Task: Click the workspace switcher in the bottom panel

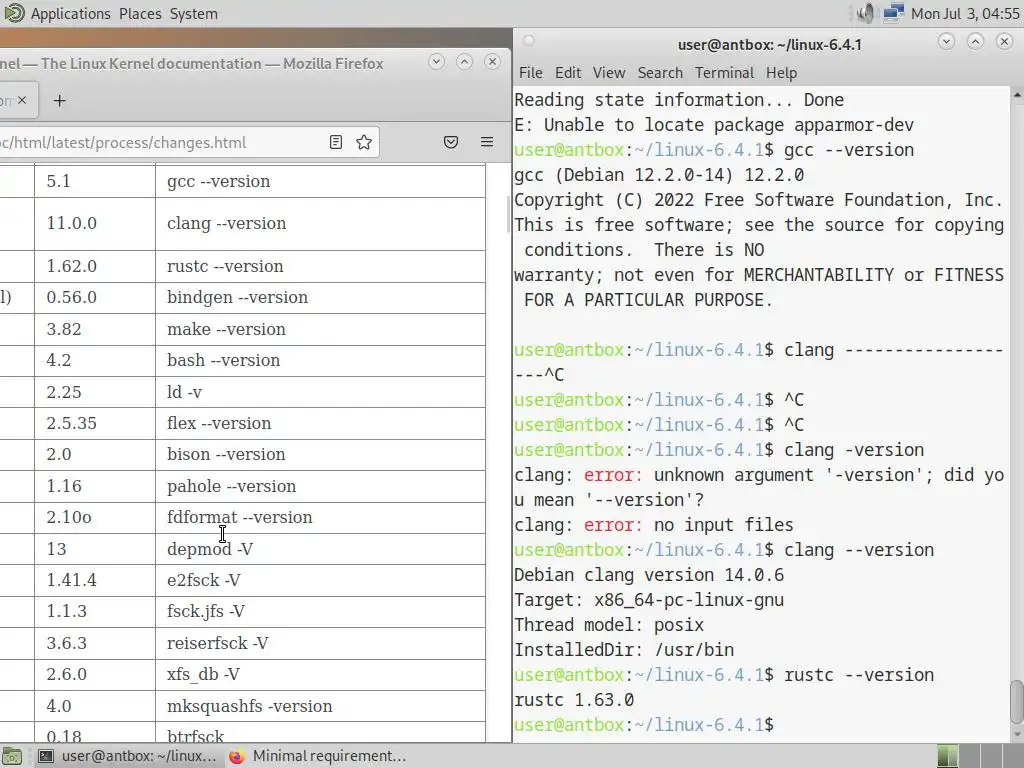Action: (978, 756)
